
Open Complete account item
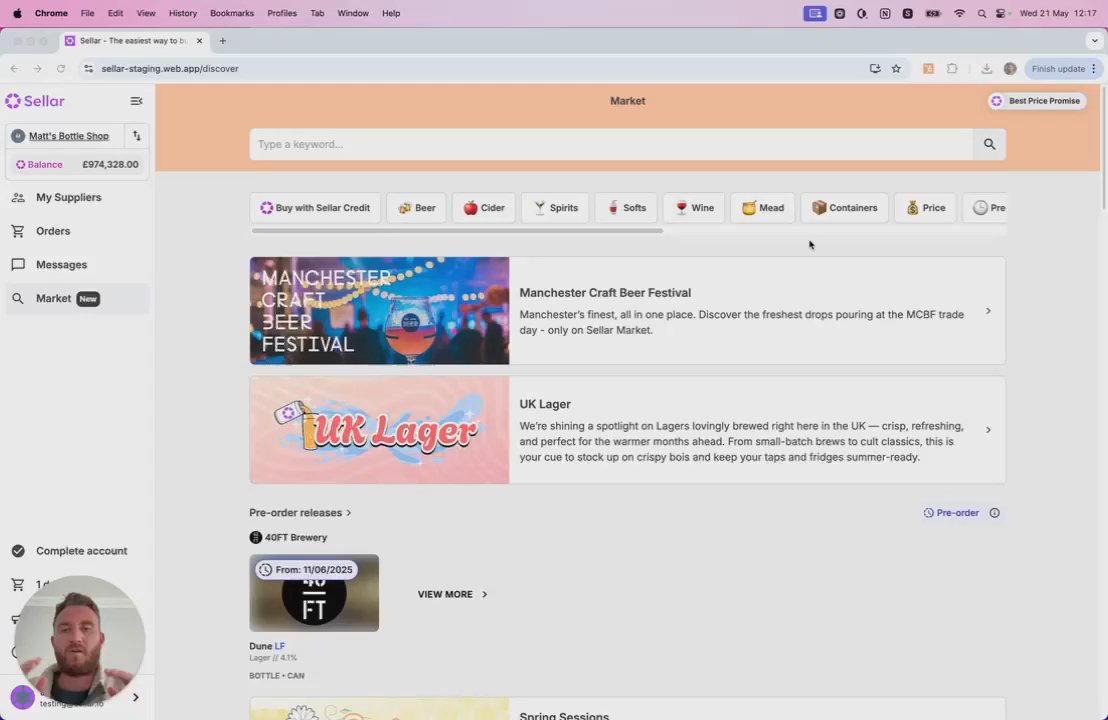click(77, 550)
